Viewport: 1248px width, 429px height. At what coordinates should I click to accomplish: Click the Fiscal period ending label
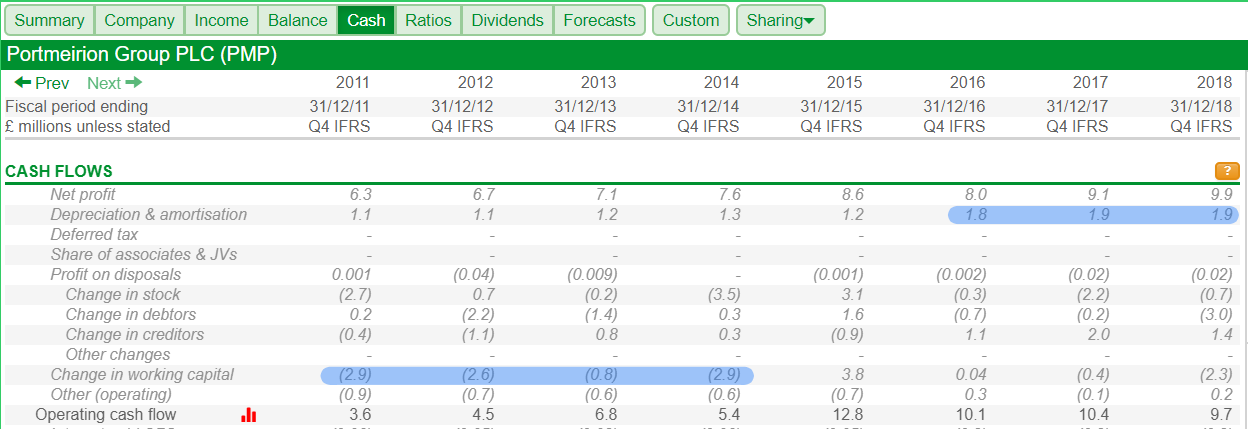tap(77, 106)
